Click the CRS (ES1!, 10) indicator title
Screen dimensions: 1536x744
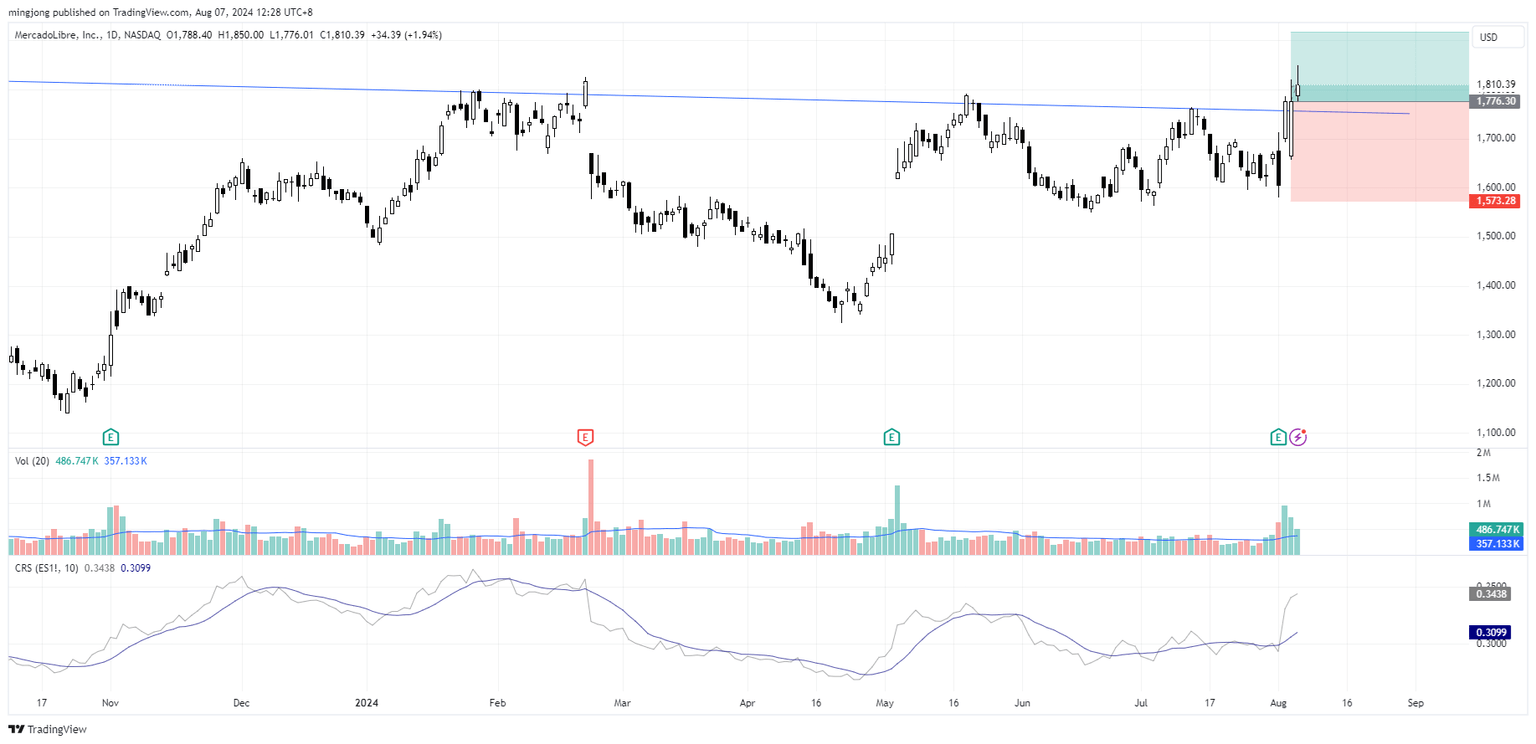(48, 567)
